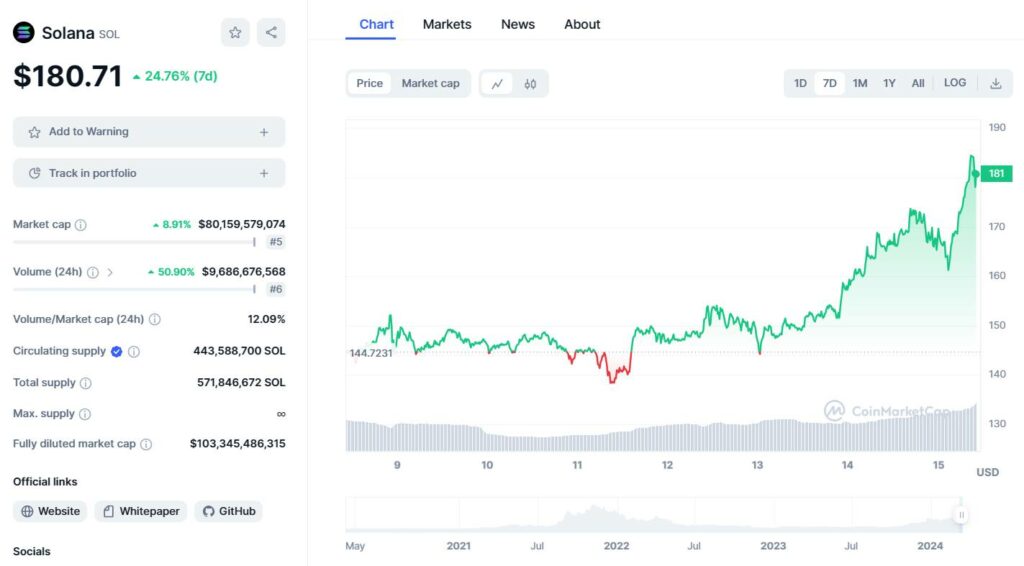Viewport: 1024px width, 566px height.
Task: Click the 24.76% (7d) change indicator
Action: coord(175,76)
